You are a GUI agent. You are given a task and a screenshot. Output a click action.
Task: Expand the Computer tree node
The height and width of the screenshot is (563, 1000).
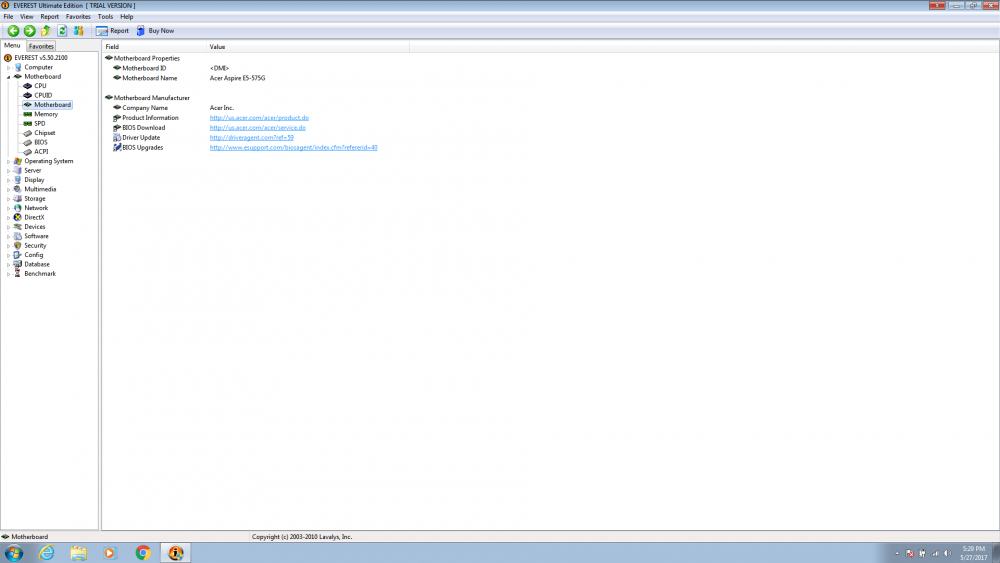[x=8, y=68]
